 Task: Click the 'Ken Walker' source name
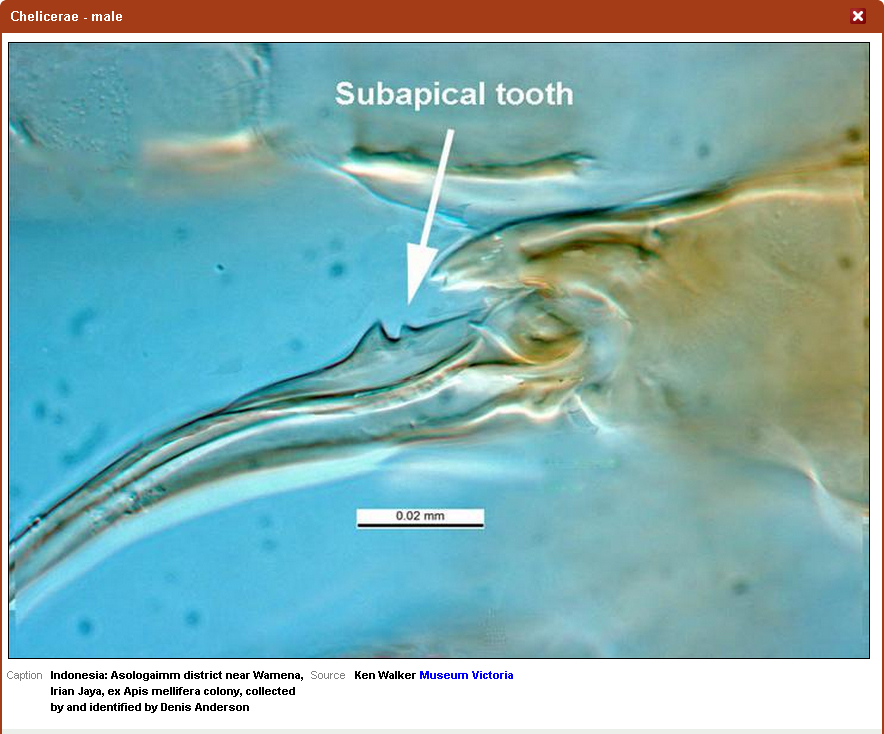point(384,675)
